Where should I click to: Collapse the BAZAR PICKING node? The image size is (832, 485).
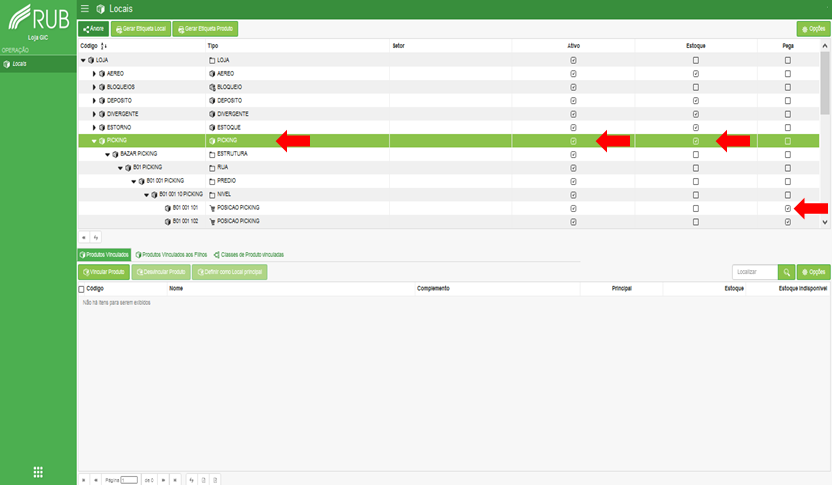point(107,154)
